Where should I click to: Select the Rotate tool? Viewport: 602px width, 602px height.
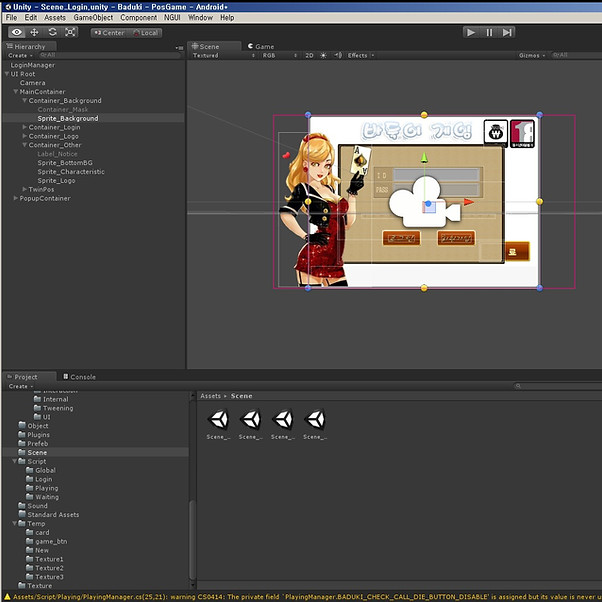(53, 32)
